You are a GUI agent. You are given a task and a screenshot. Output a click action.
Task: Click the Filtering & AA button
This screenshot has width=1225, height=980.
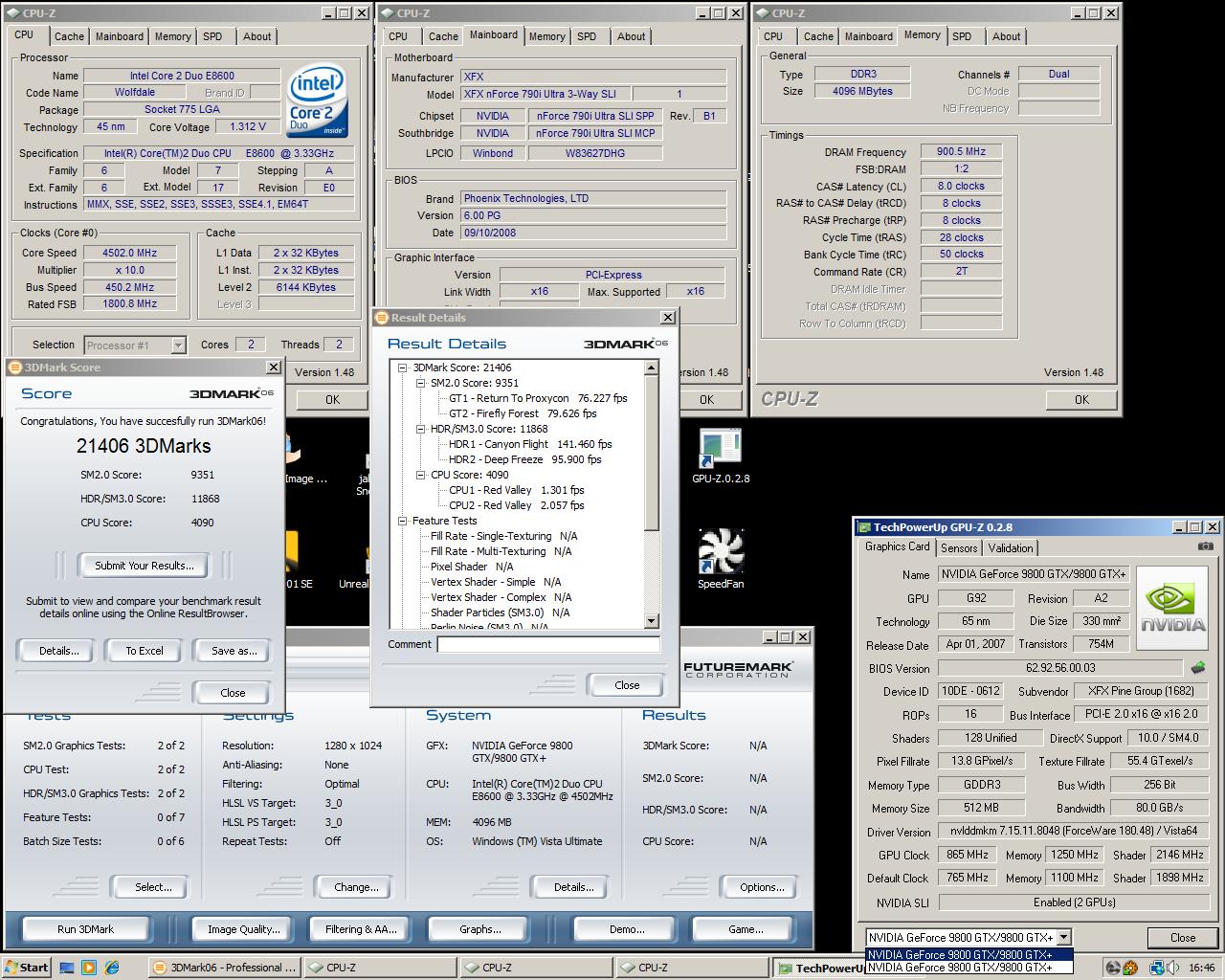361,929
